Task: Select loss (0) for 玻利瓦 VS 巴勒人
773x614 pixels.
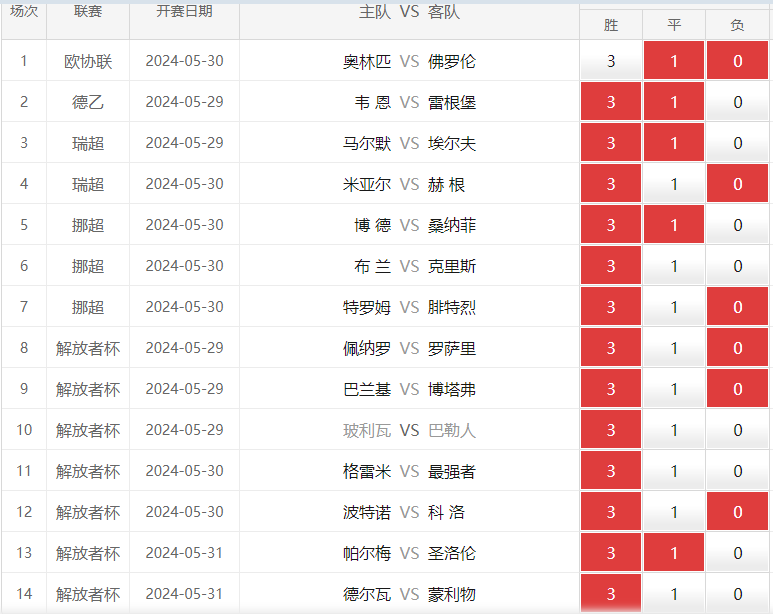Action: (738, 429)
